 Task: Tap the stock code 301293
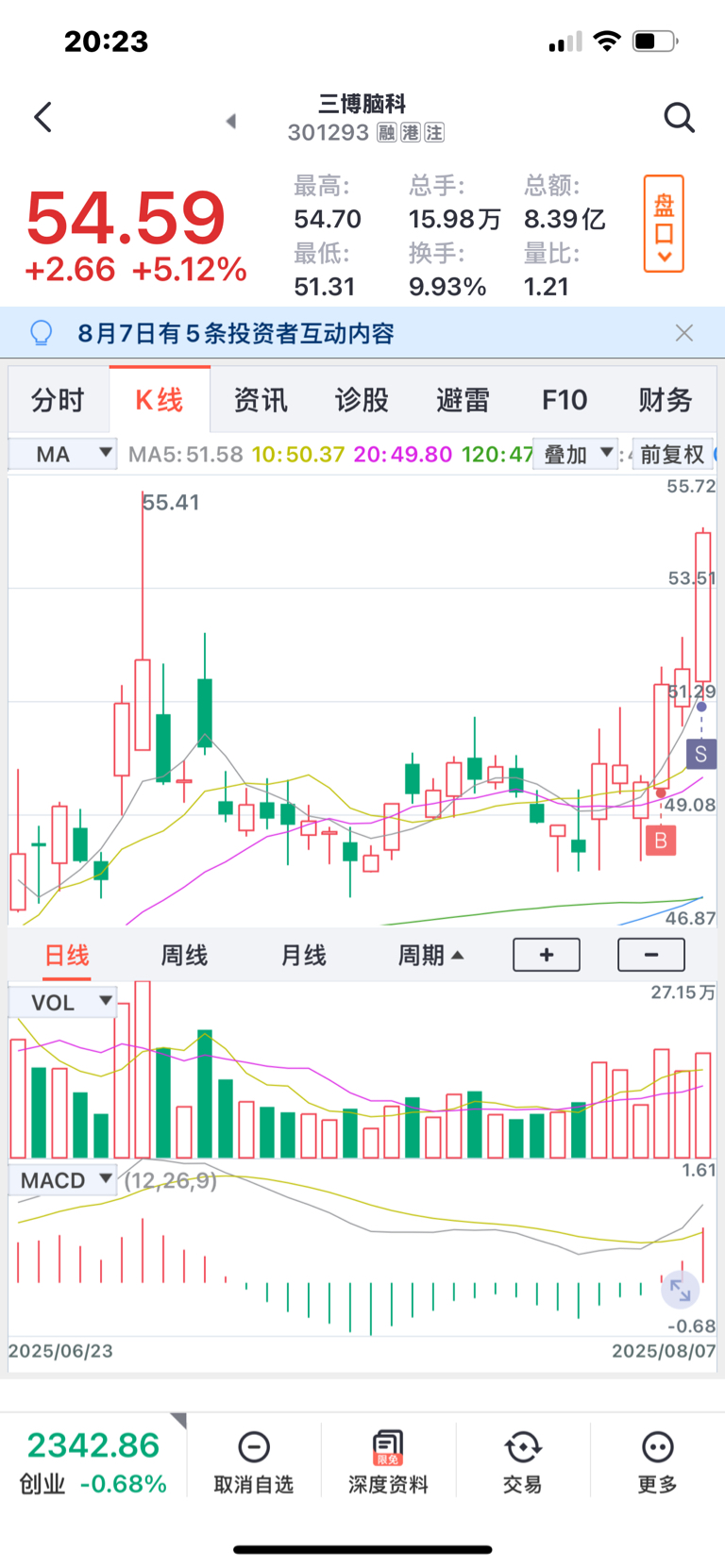[x=328, y=132]
